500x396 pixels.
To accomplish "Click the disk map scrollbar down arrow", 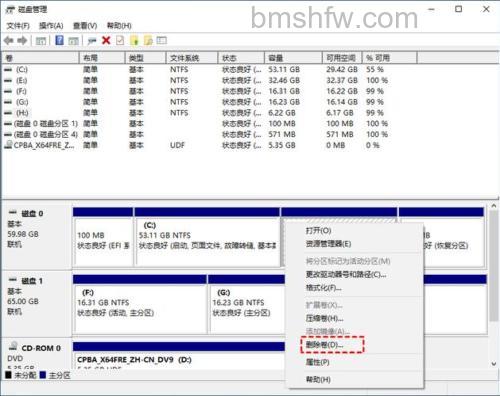I will coord(494,364).
